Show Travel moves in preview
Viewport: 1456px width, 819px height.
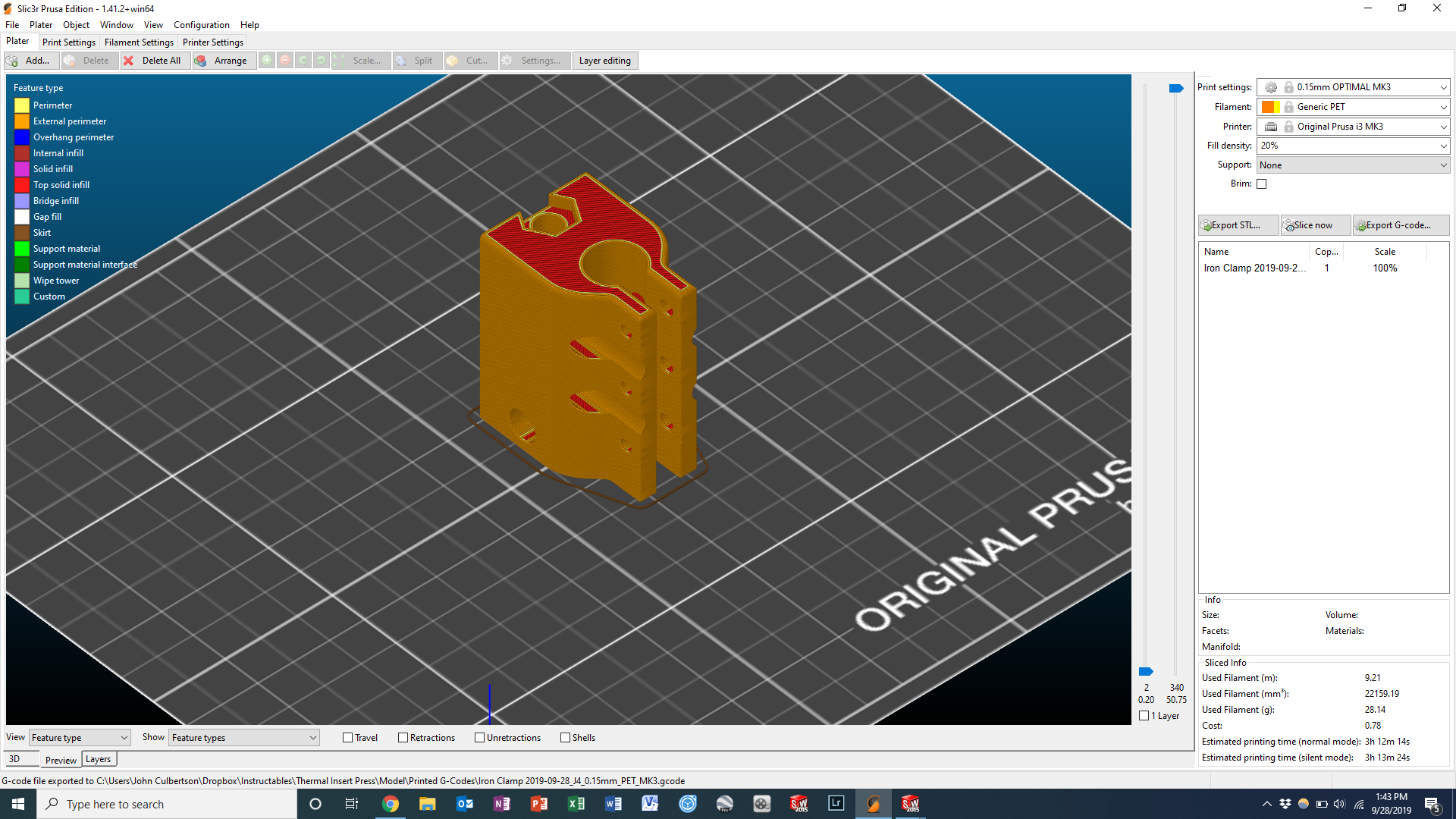click(x=347, y=737)
